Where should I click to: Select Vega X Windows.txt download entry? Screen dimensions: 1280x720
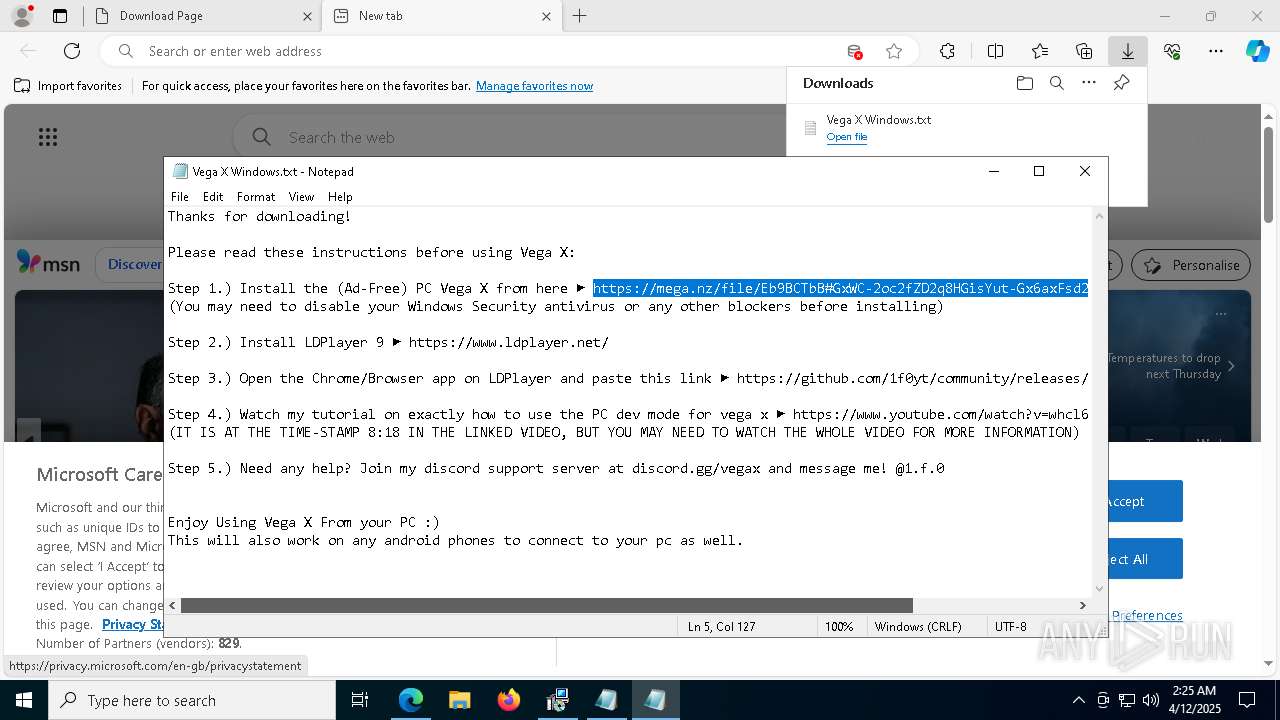[x=966, y=128]
